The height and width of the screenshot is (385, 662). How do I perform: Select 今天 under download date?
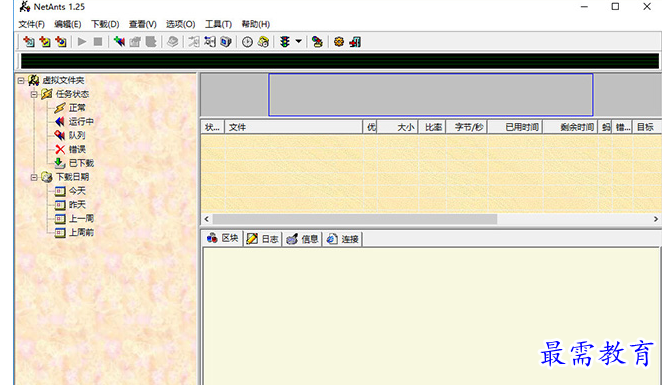[x=77, y=191]
